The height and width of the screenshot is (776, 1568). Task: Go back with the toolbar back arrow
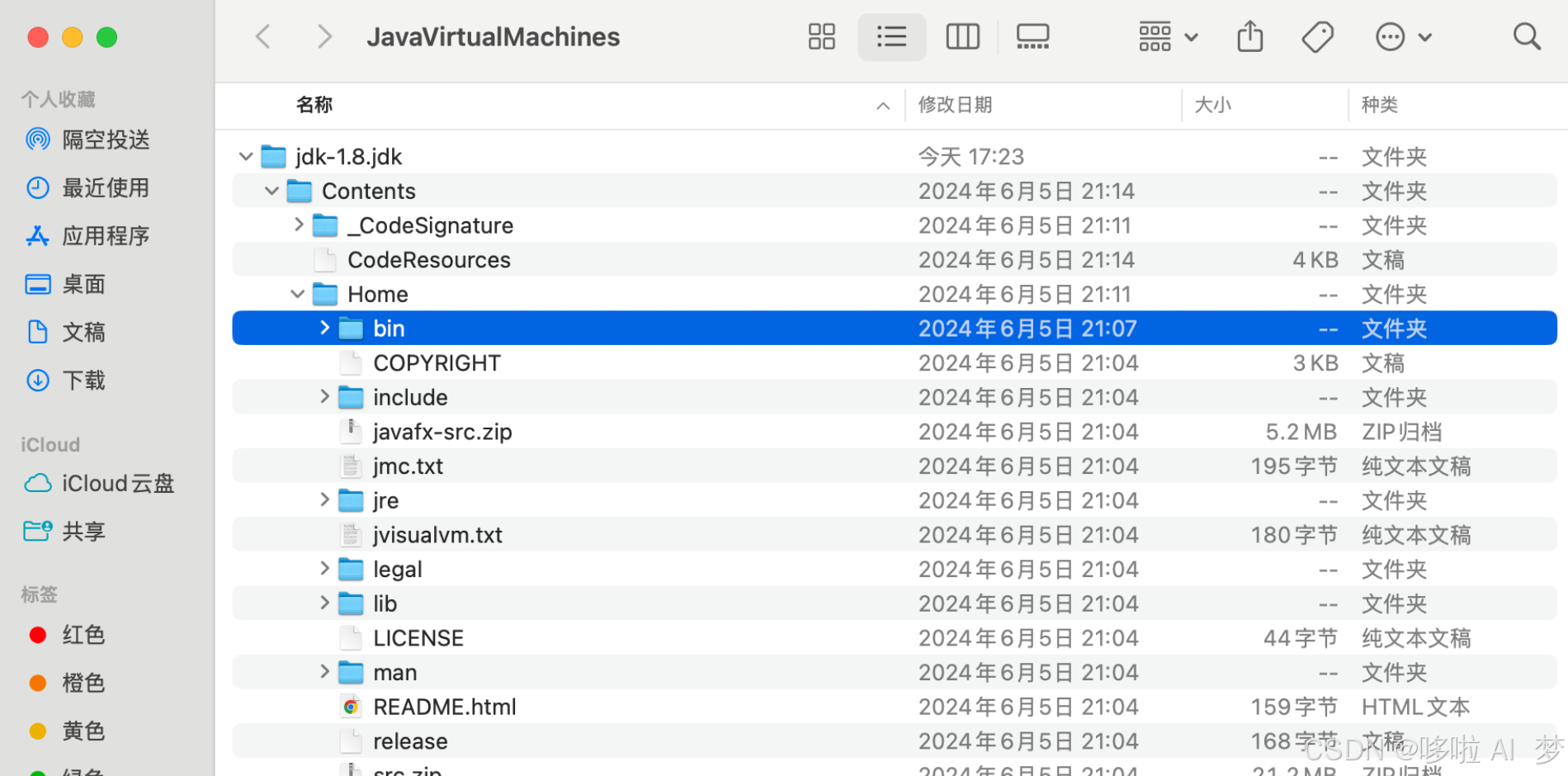tap(263, 36)
